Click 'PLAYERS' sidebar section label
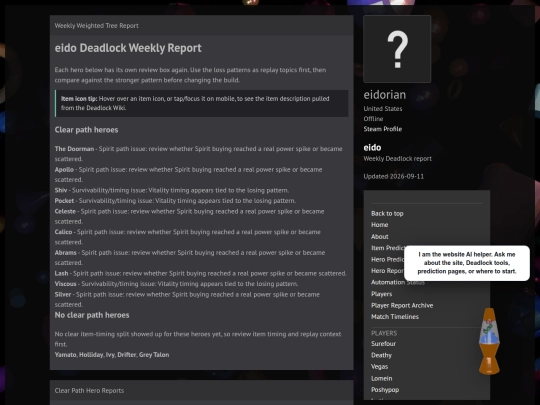Screen dimensions: 540x405 tap(384, 333)
